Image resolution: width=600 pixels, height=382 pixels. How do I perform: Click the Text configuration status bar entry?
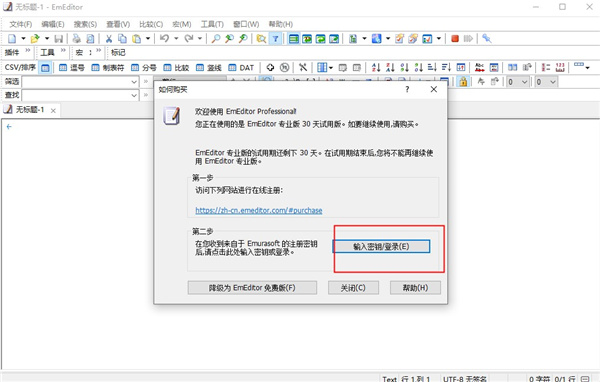390,379
